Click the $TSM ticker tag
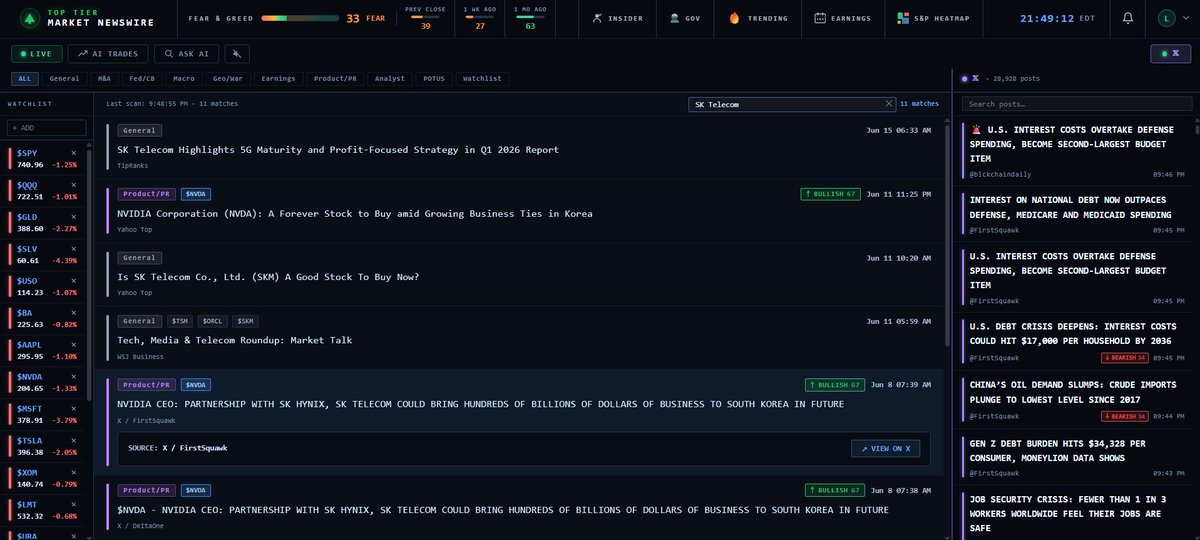The height and width of the screenshot is (540, 1200). (x=180, y=321)
